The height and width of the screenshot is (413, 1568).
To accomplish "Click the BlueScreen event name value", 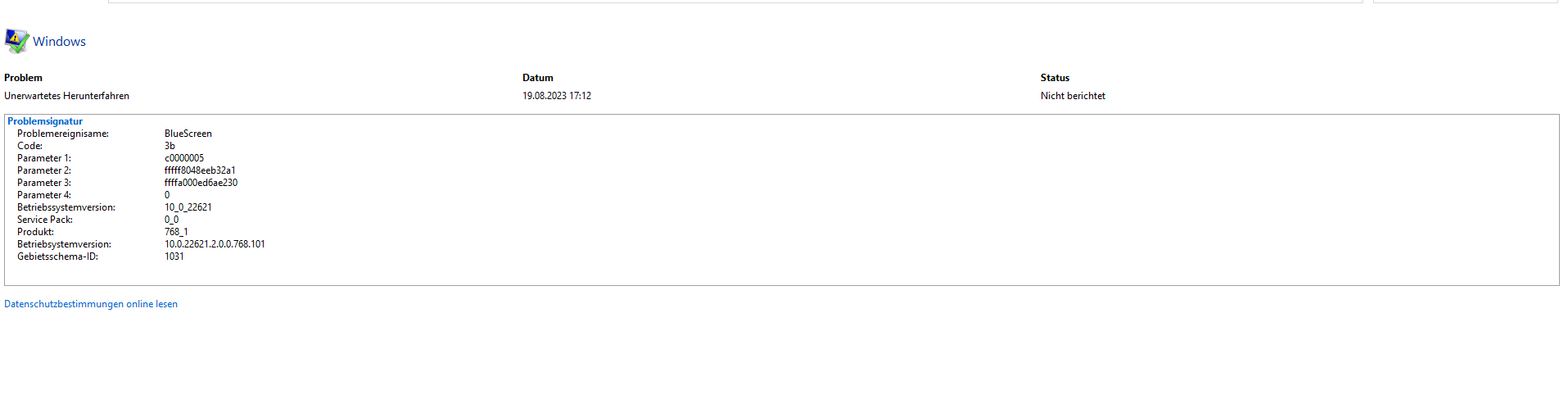I will click(x=188, y=134).
